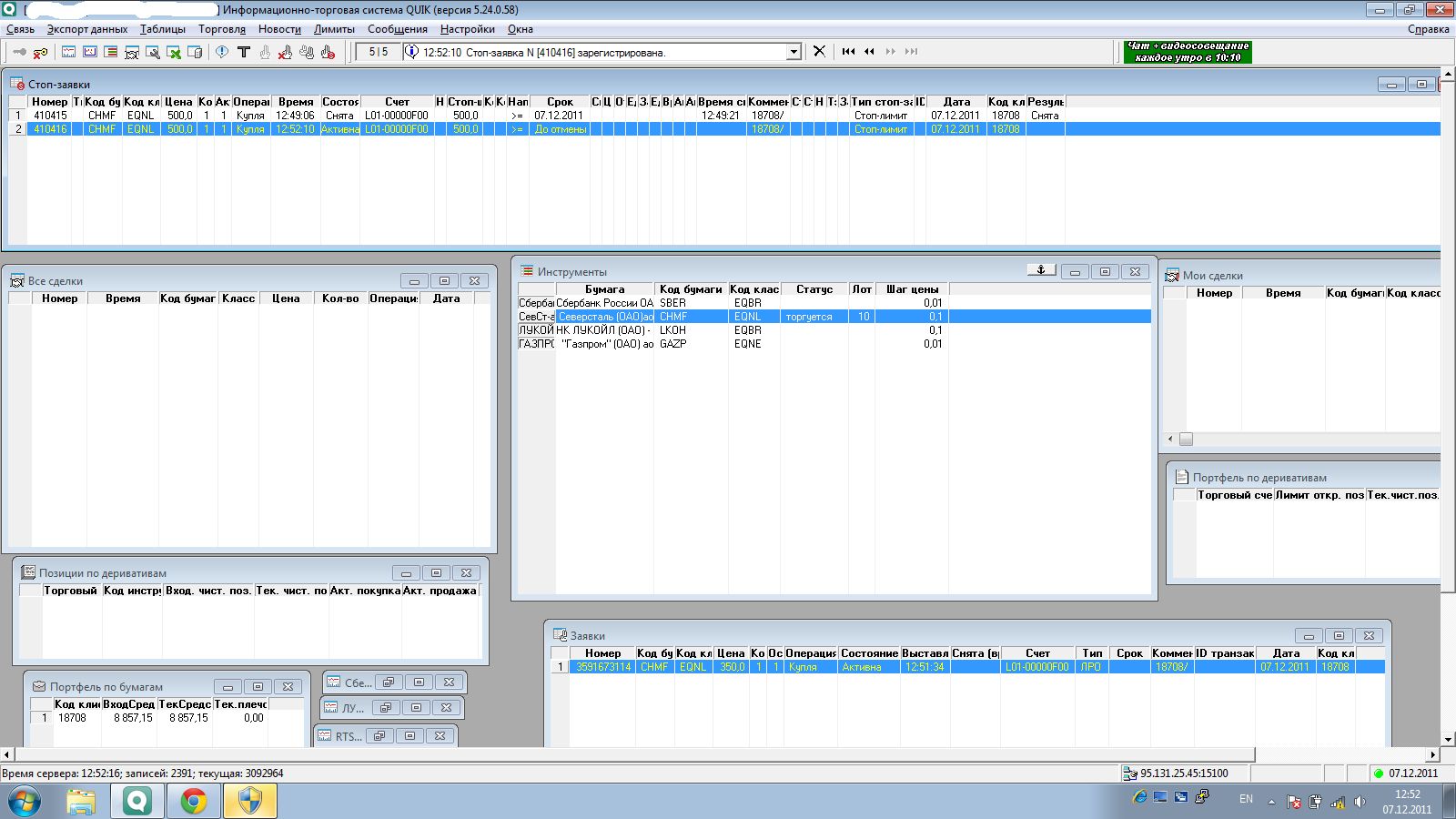Open the Торговля menu

(x=222, y=29)
